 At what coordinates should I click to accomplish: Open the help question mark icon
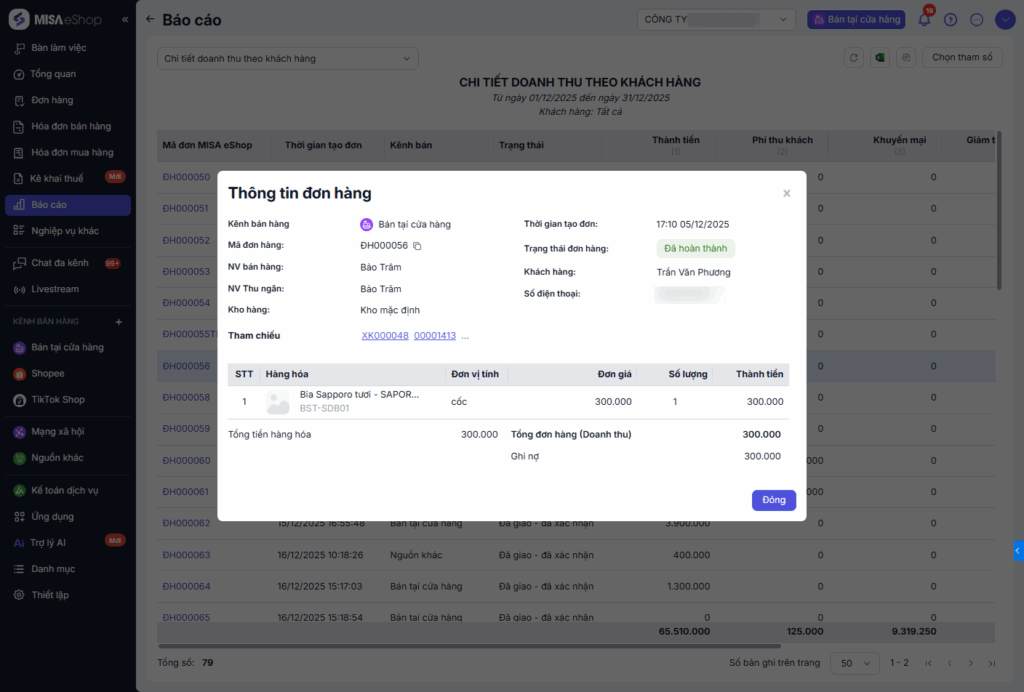pyautogui.click(x=950, y=20)
